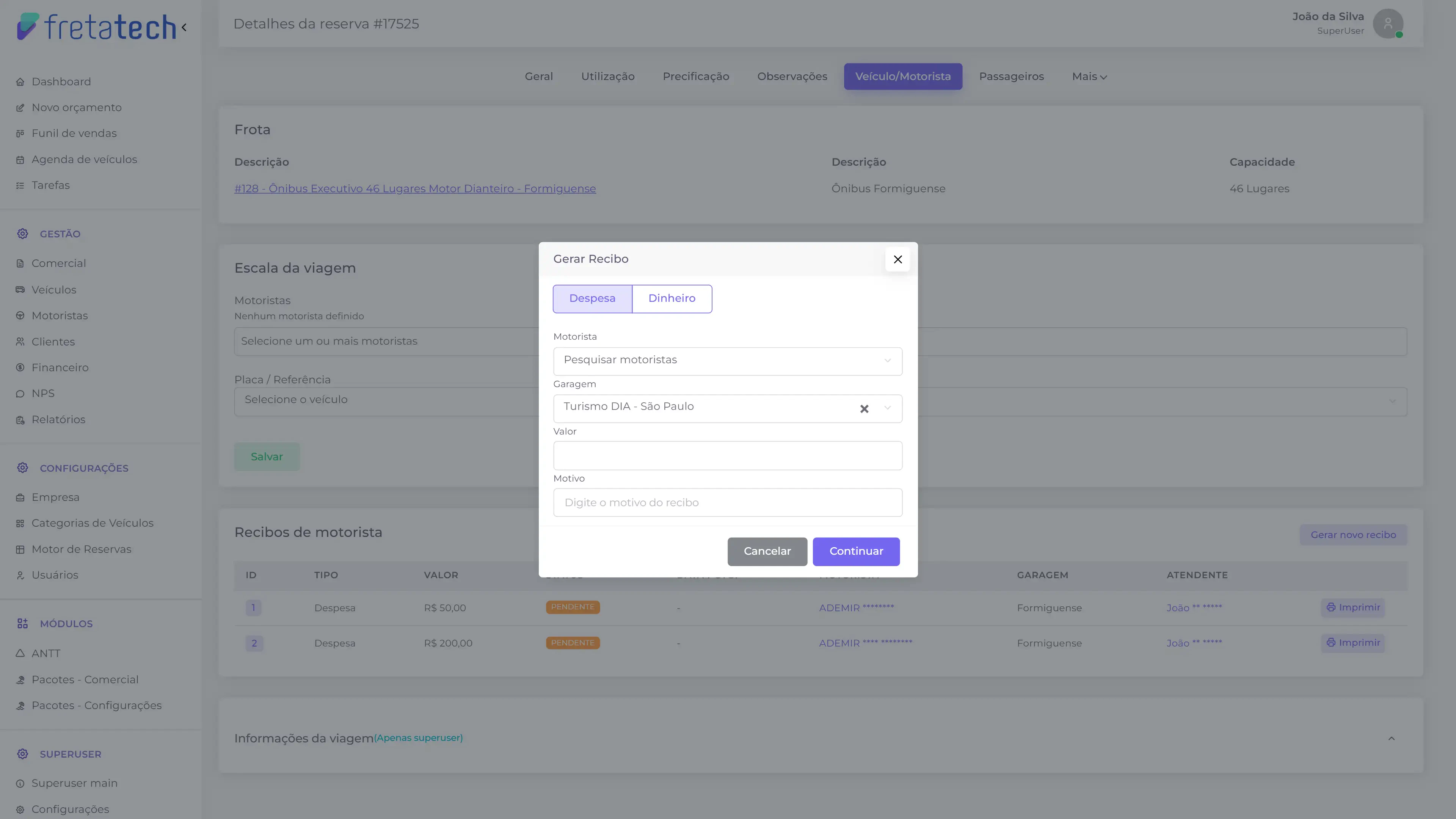The image size is (1456, 819).
Task: Open Motoristas icon in sidebar
Action: tap(20, 316)
